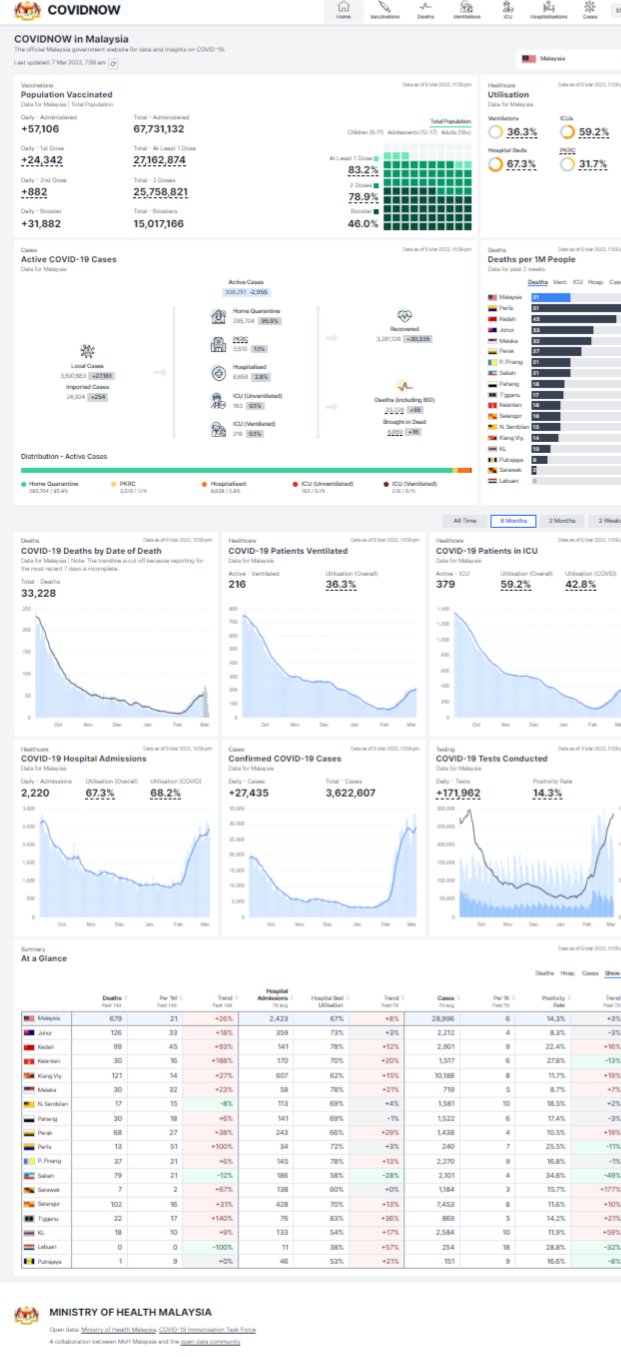
Task: Click the Hospital Beds utilisation donut
Action: tap(496, 164)
